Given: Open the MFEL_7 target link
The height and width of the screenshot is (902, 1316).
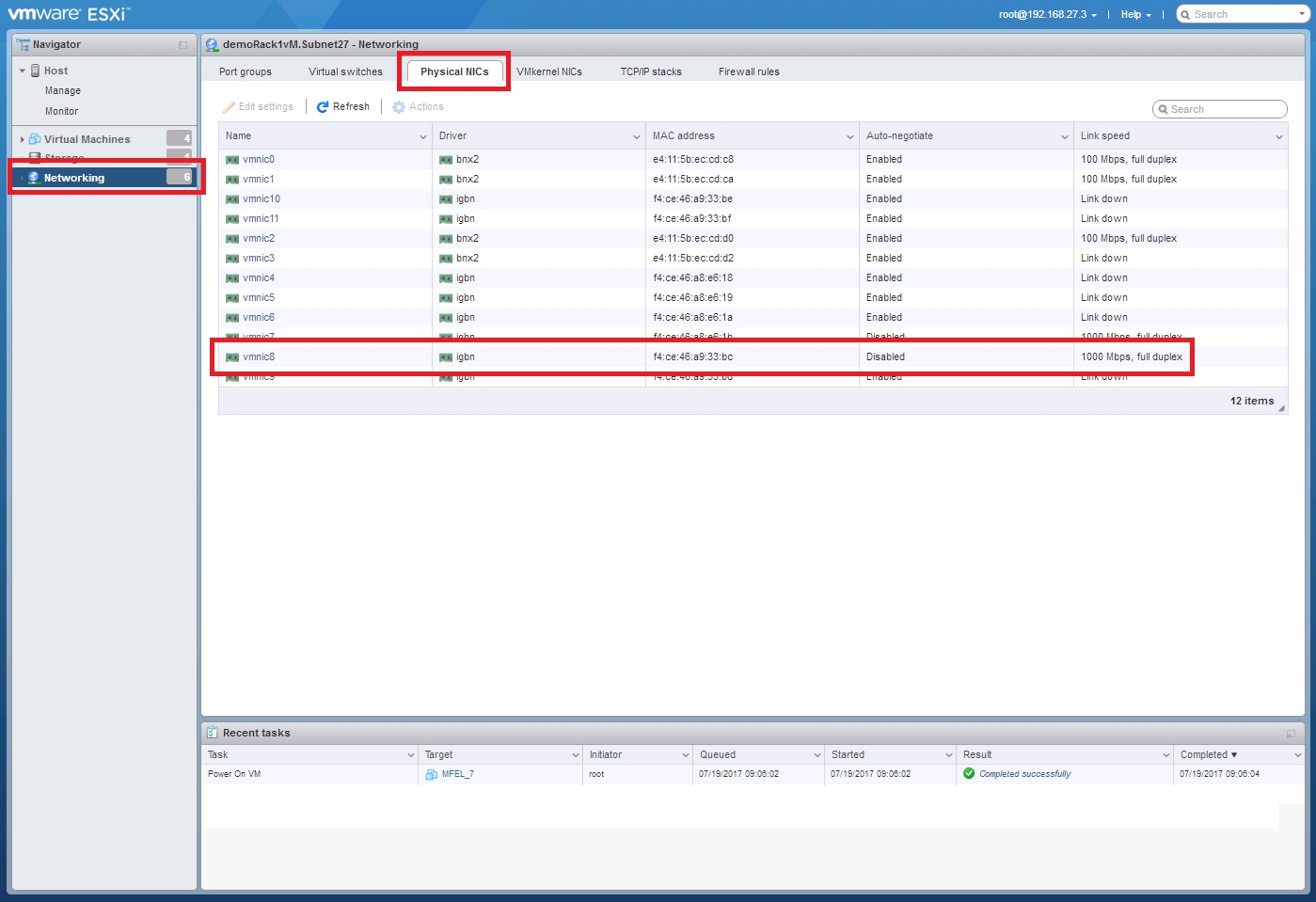Looking at the screenshot, I should point(458,774).
